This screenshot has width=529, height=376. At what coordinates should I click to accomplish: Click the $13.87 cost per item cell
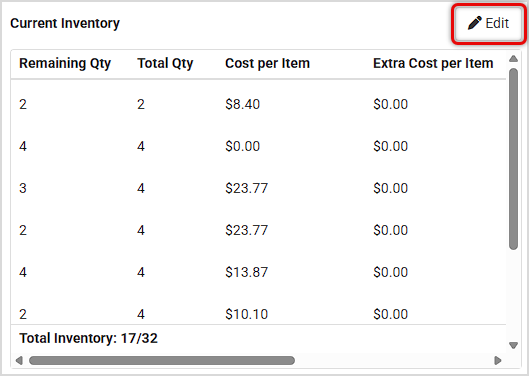click(246, 272)
